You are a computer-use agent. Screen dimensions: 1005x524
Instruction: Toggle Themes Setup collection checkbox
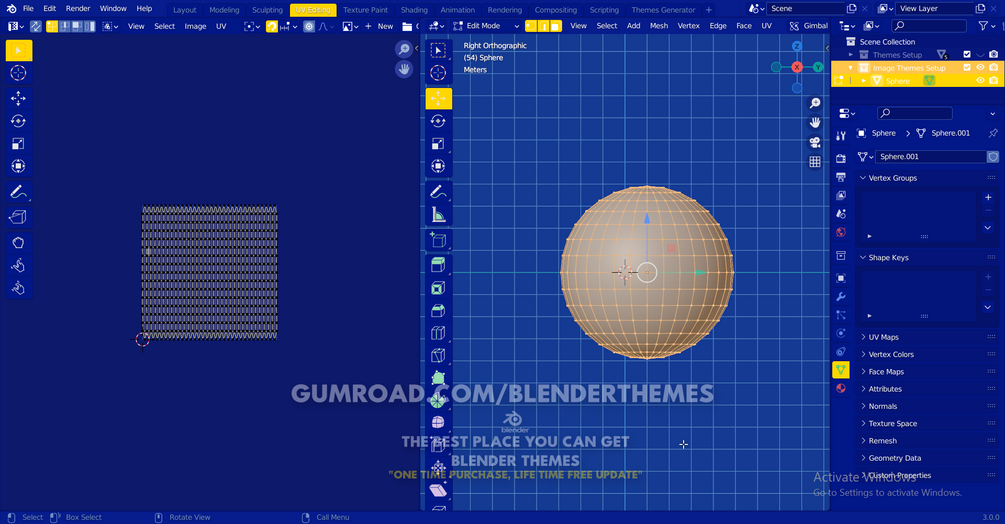pyautogui.click(x=967, y=54)
